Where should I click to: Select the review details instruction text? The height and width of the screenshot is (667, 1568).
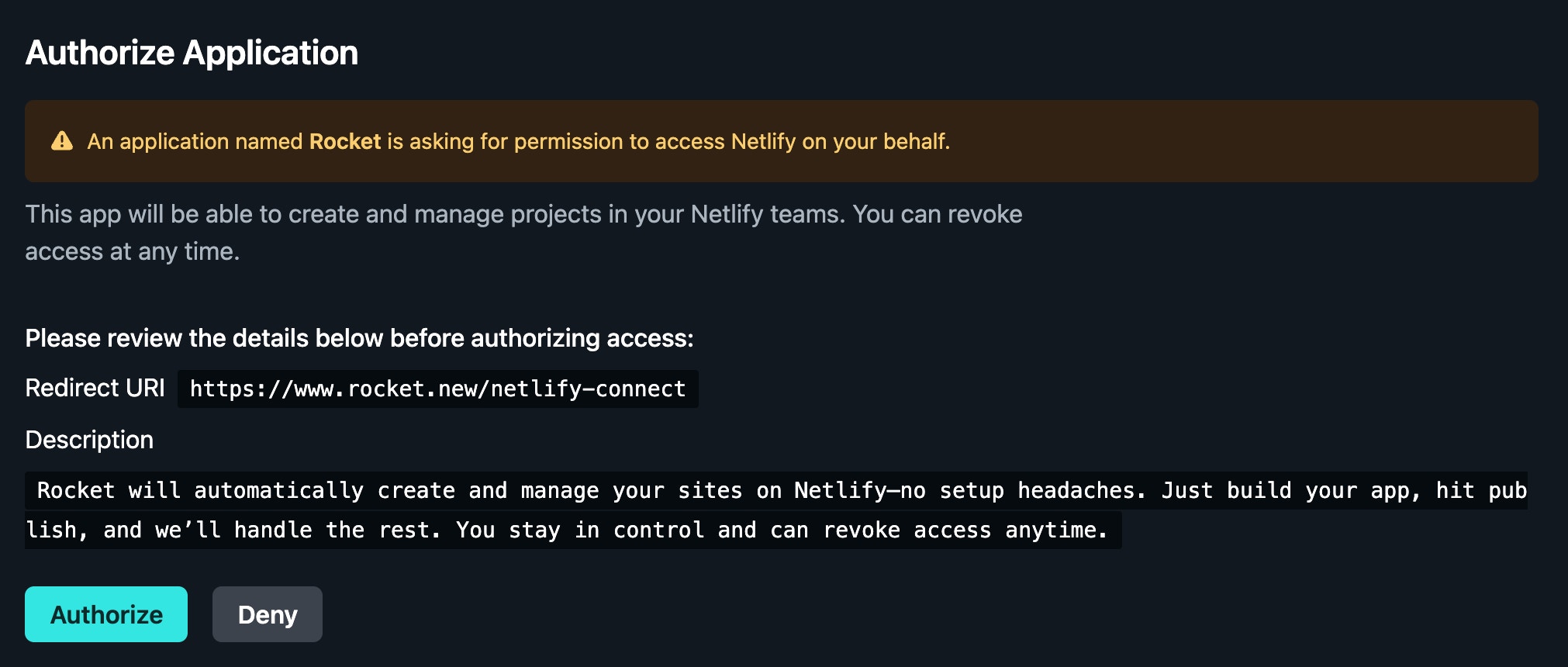360,337
